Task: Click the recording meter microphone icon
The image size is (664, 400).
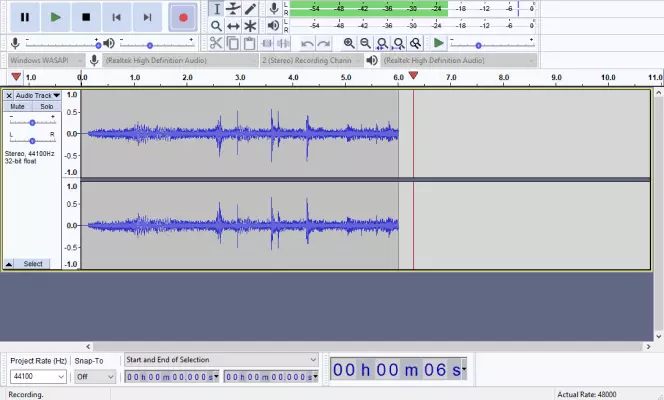Action: pyautogui.click(x=274, y=8)
